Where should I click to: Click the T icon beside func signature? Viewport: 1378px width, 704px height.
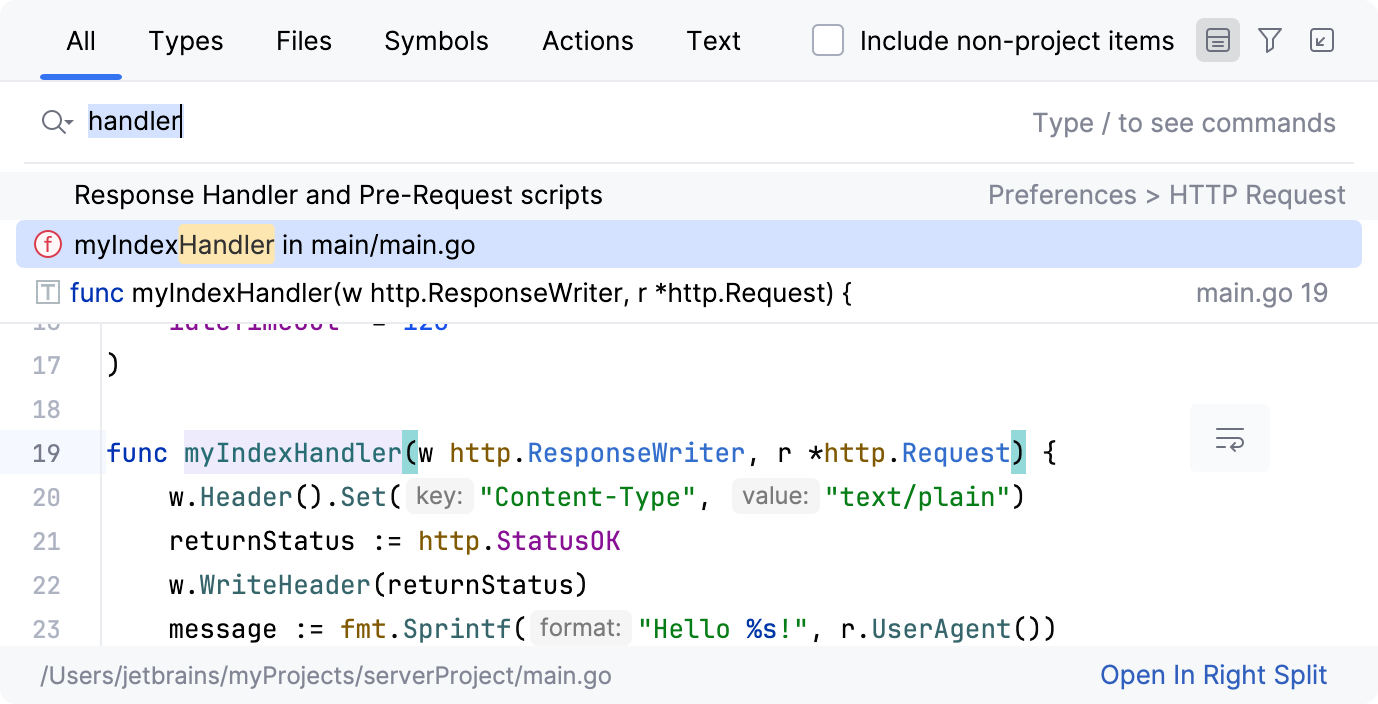coord(47,293)
